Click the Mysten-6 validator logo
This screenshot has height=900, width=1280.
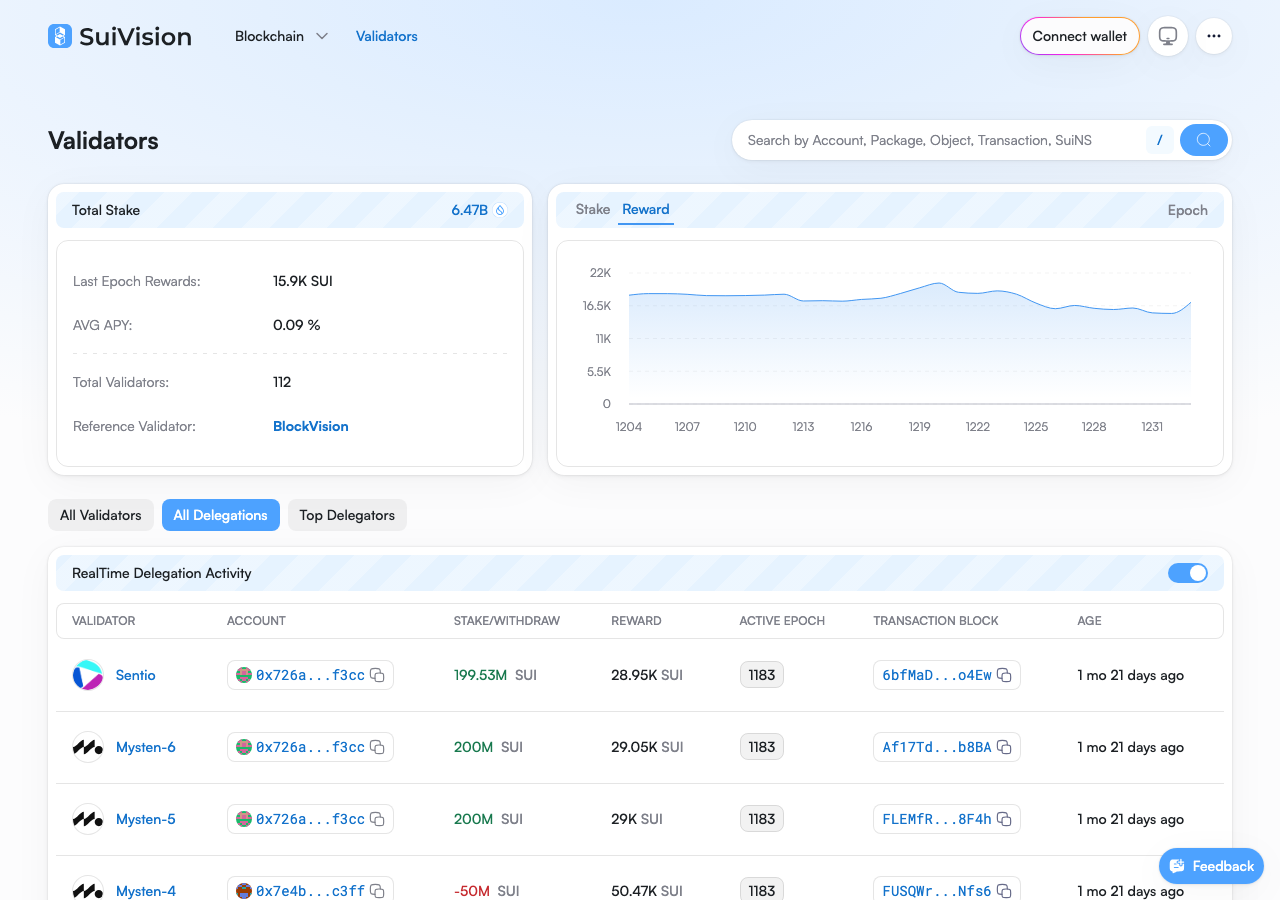(88, 747)
